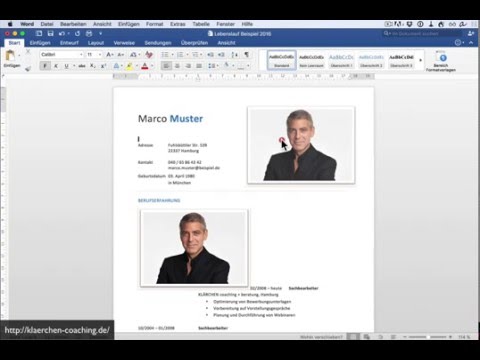Screen dimensions: 480x360
Task: Expand the styles gallery arrow
Action: click(420, 60)
